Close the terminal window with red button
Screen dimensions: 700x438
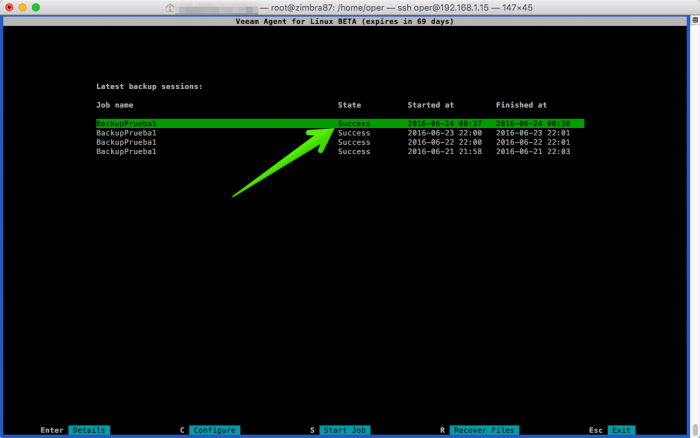(9, 7)
